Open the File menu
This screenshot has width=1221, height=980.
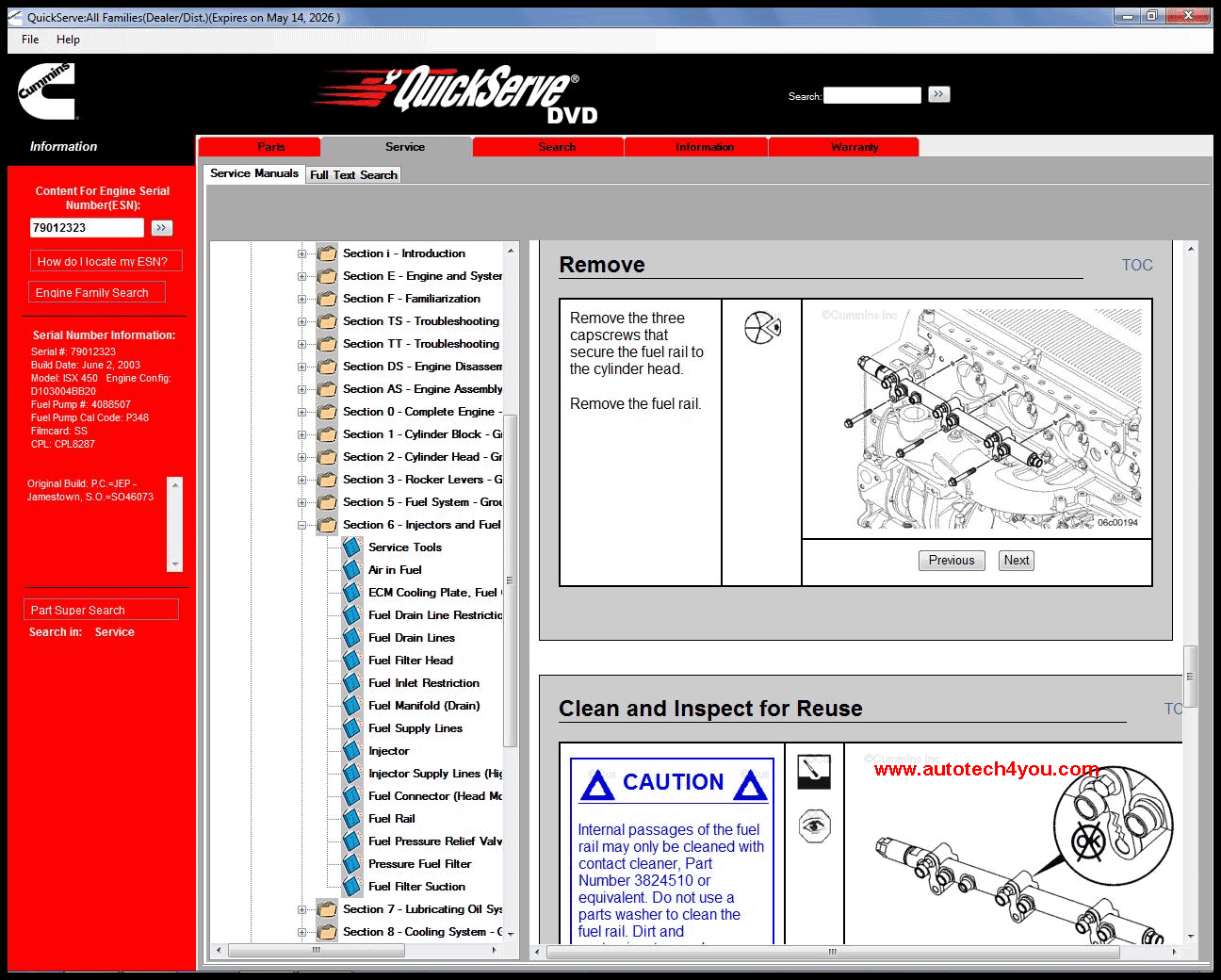[30, 40]
